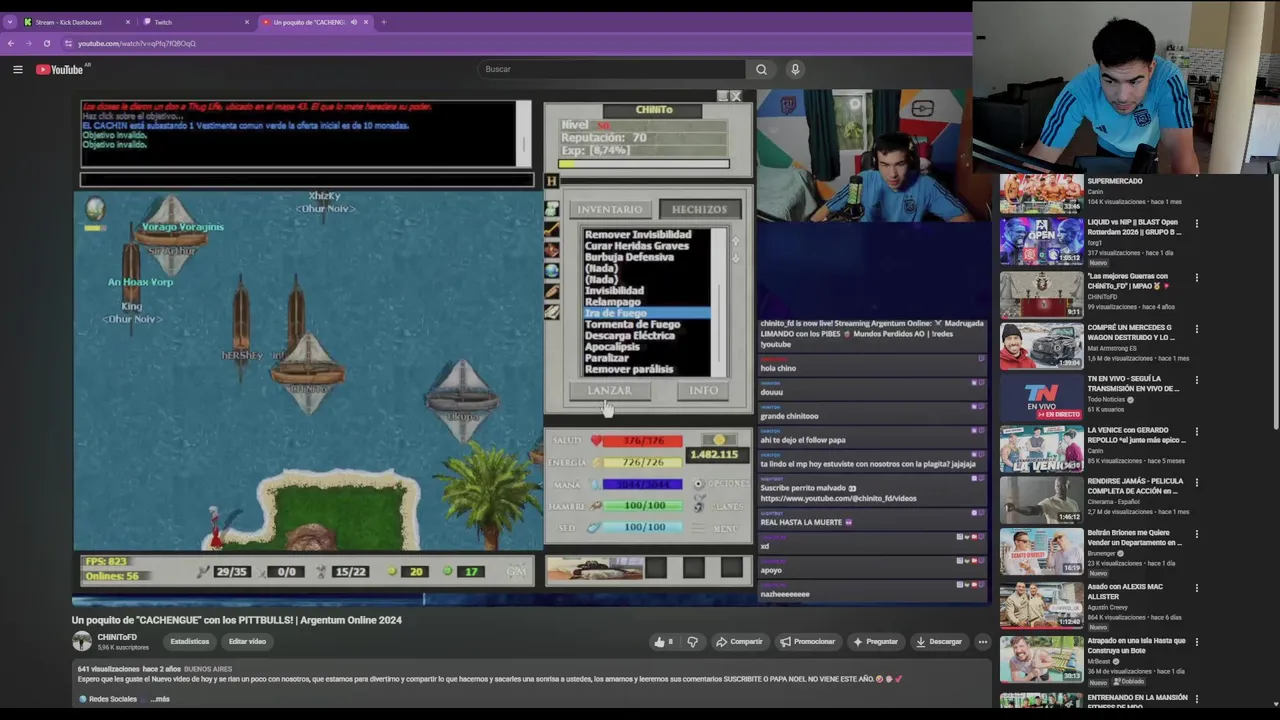
Task: Start voice search with microphone icon
Action: [x=795, y=69]
